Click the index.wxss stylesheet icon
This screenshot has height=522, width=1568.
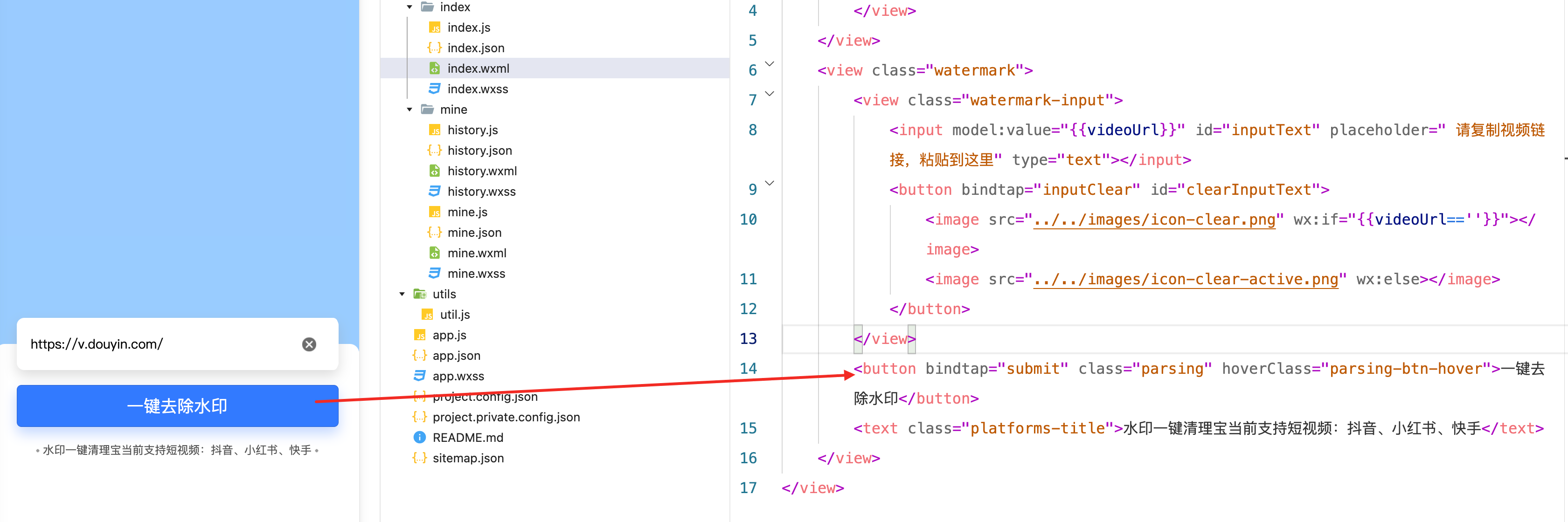(x=435, y=89)
